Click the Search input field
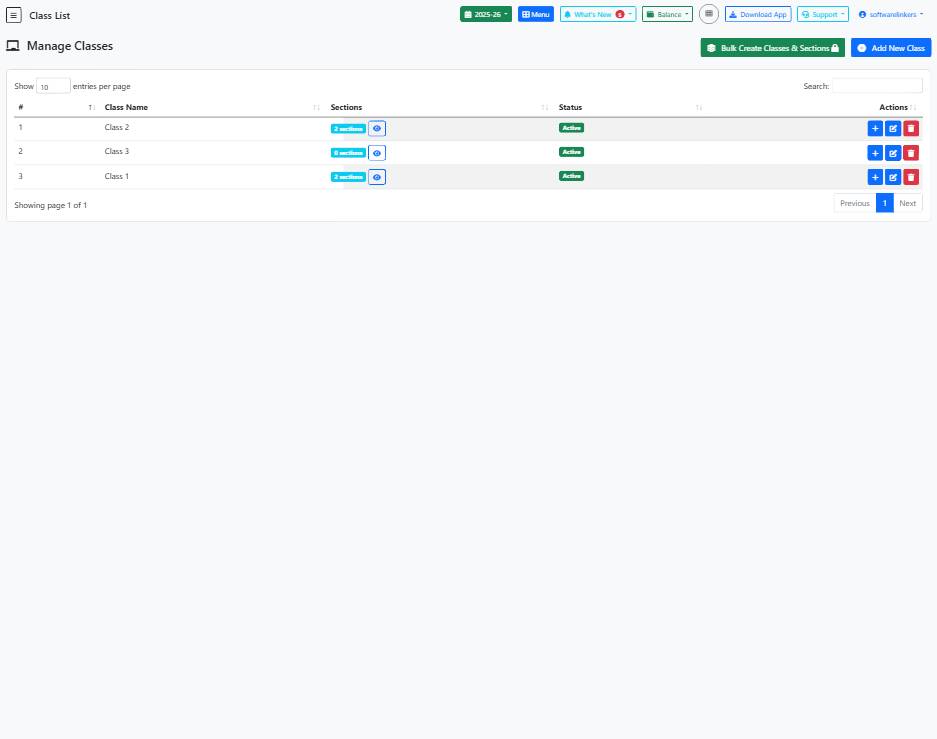 tap(877, 86)
